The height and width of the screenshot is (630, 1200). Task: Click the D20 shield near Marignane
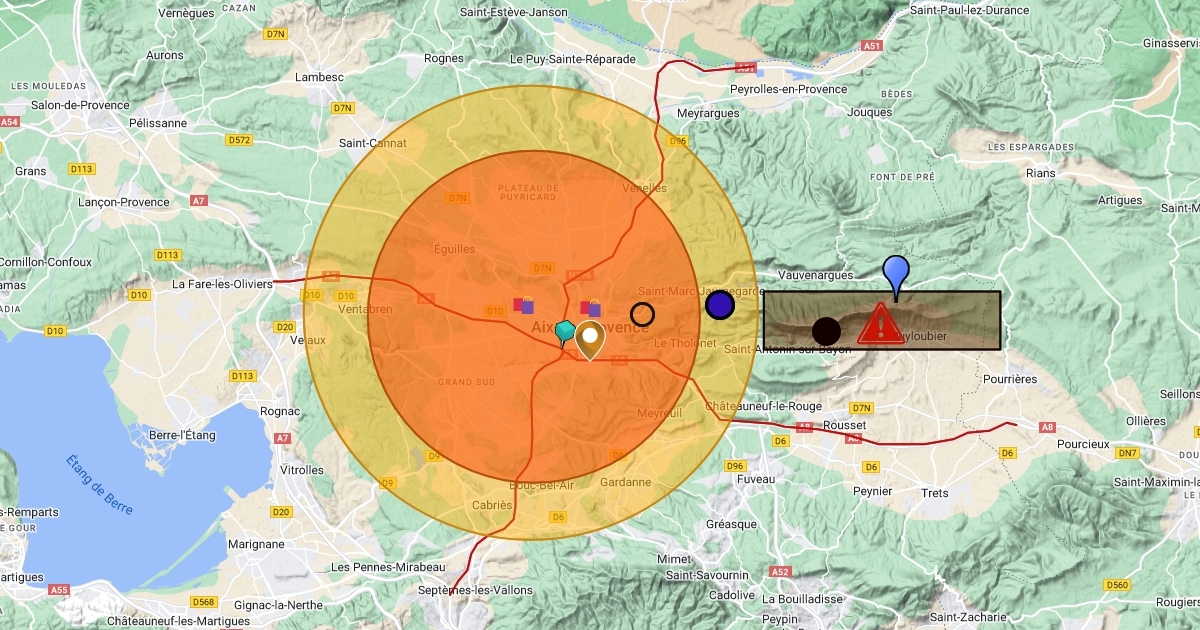tap(281, 512)
